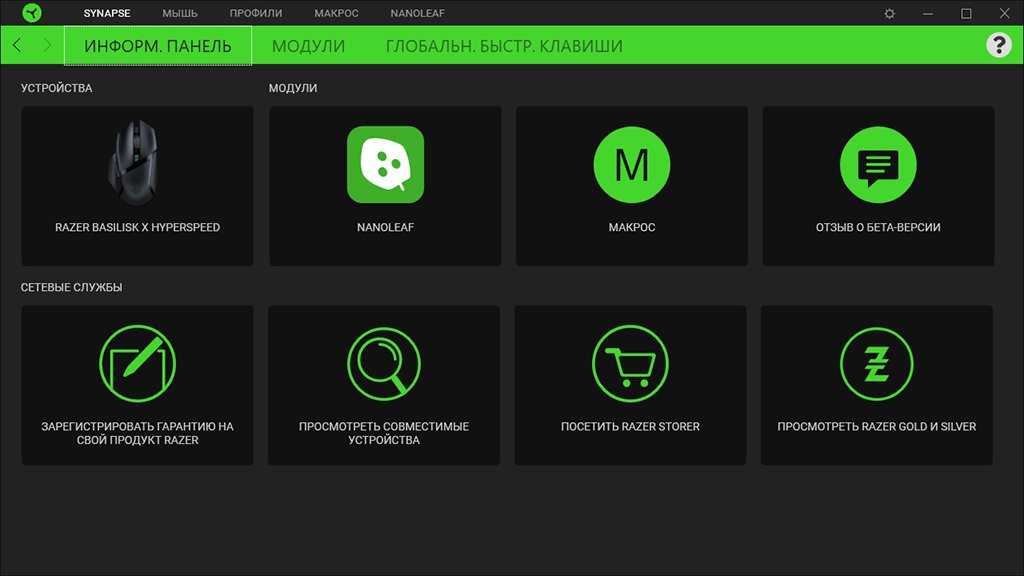Open the Nanoleaf module icon

click(x=385, y=165)
